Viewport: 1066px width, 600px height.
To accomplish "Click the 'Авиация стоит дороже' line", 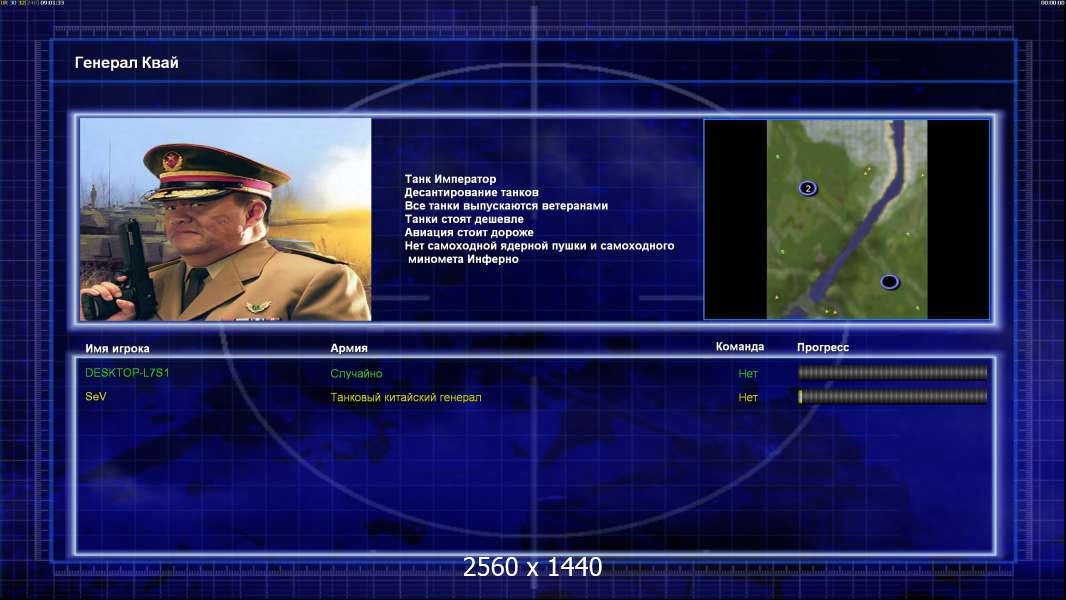I will 469,232.
